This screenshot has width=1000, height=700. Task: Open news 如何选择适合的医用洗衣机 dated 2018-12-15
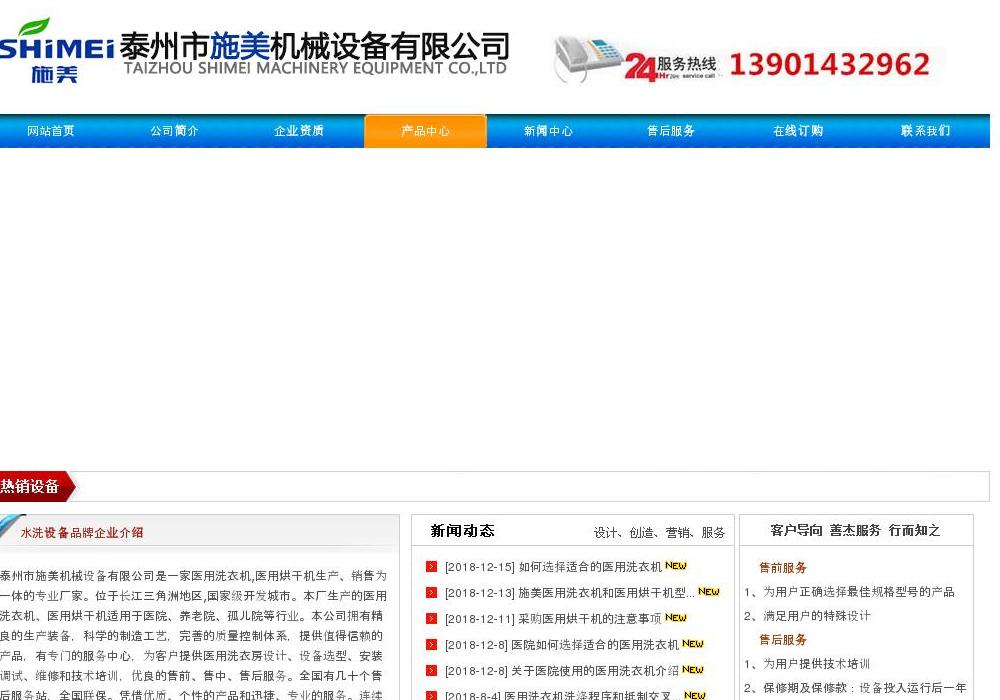[553, 567]
